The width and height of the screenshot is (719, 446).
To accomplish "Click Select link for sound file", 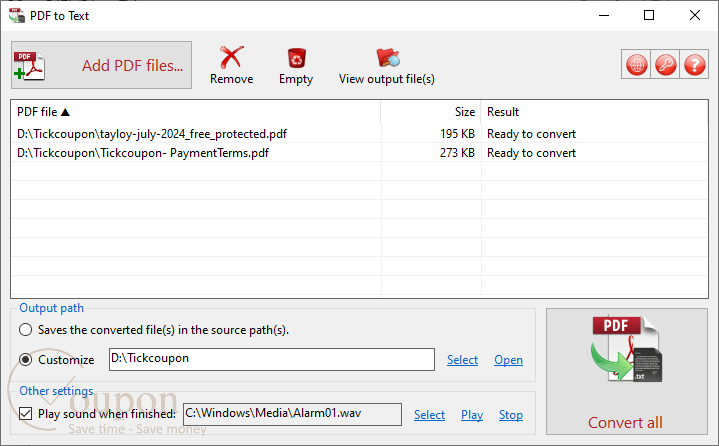I will [x=429, y=415].
